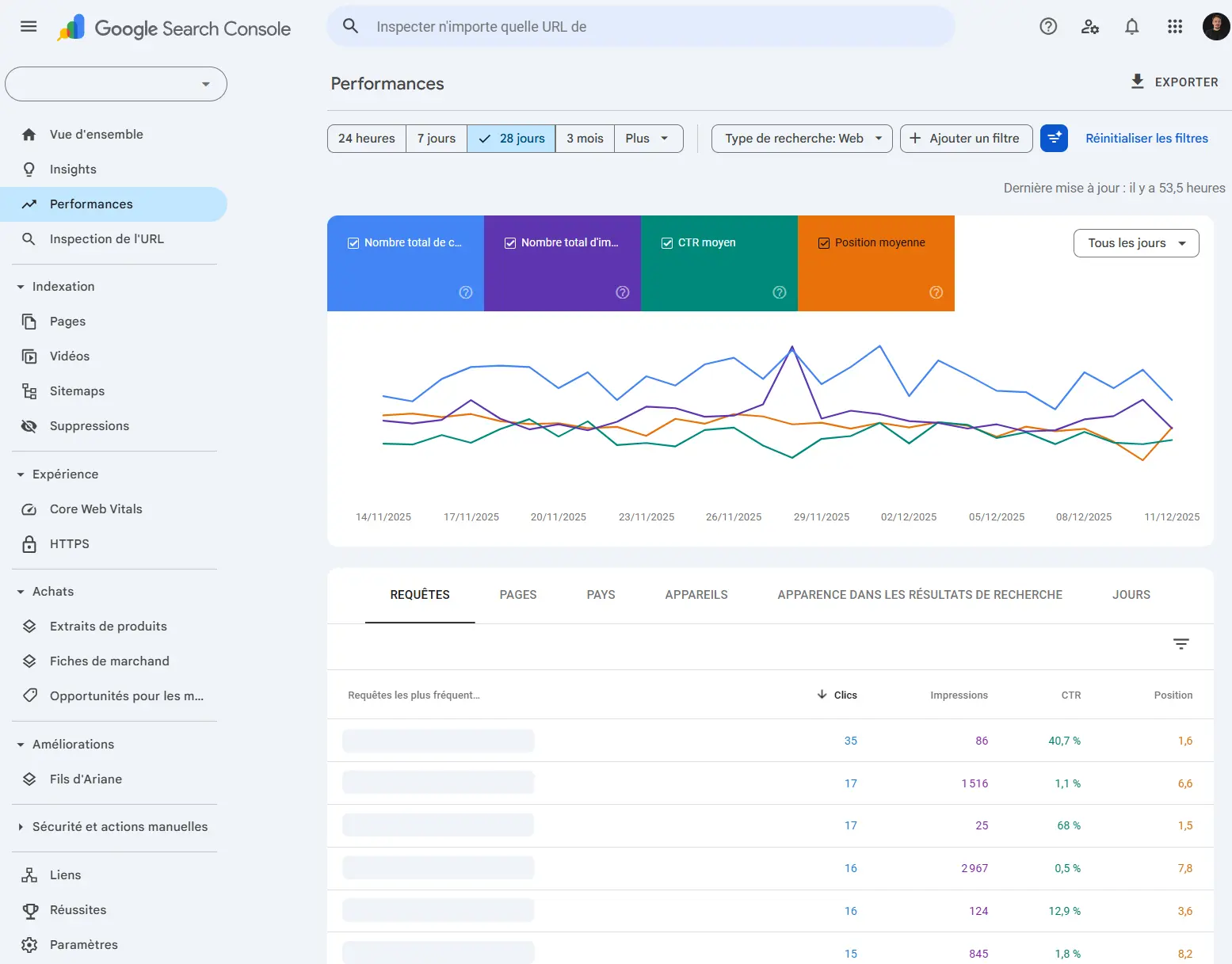Click the compare filters icon near Réinitialiser

click(1054, 138)
